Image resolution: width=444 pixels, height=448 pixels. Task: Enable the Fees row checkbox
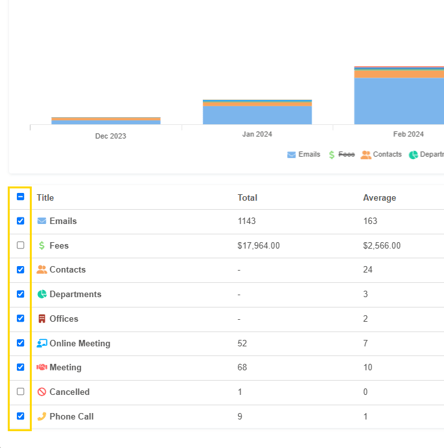tap(20, 245)
